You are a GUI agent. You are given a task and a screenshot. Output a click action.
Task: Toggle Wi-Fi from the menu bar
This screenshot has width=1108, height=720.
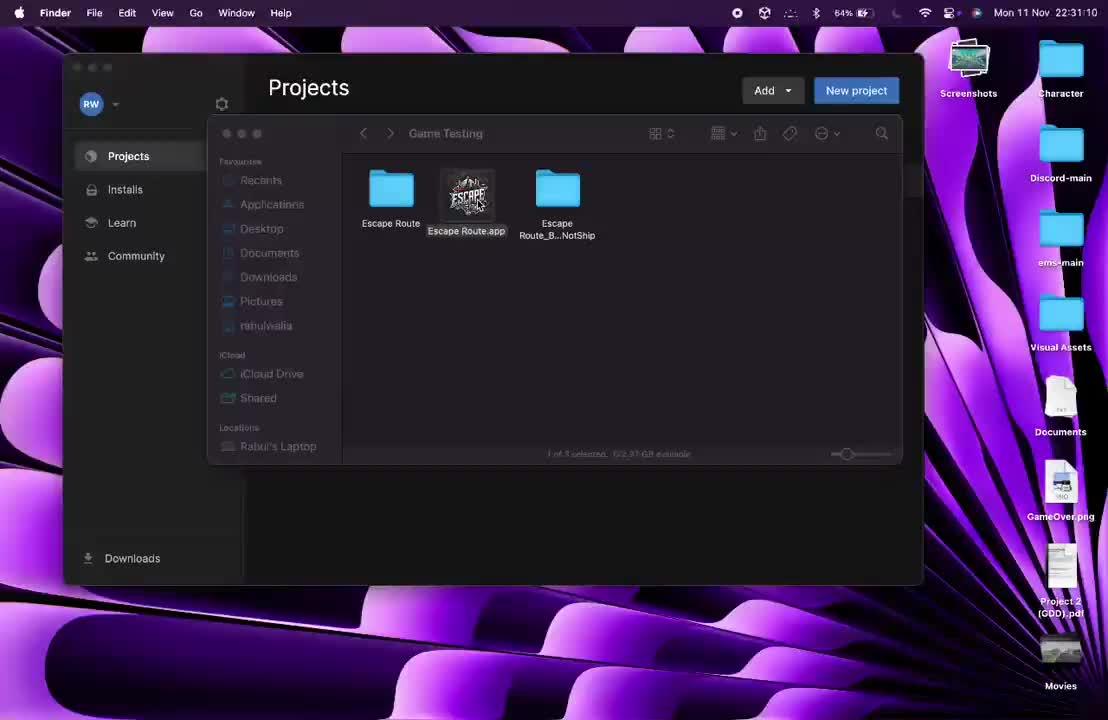pyautogui.click(x=925, y=13)
